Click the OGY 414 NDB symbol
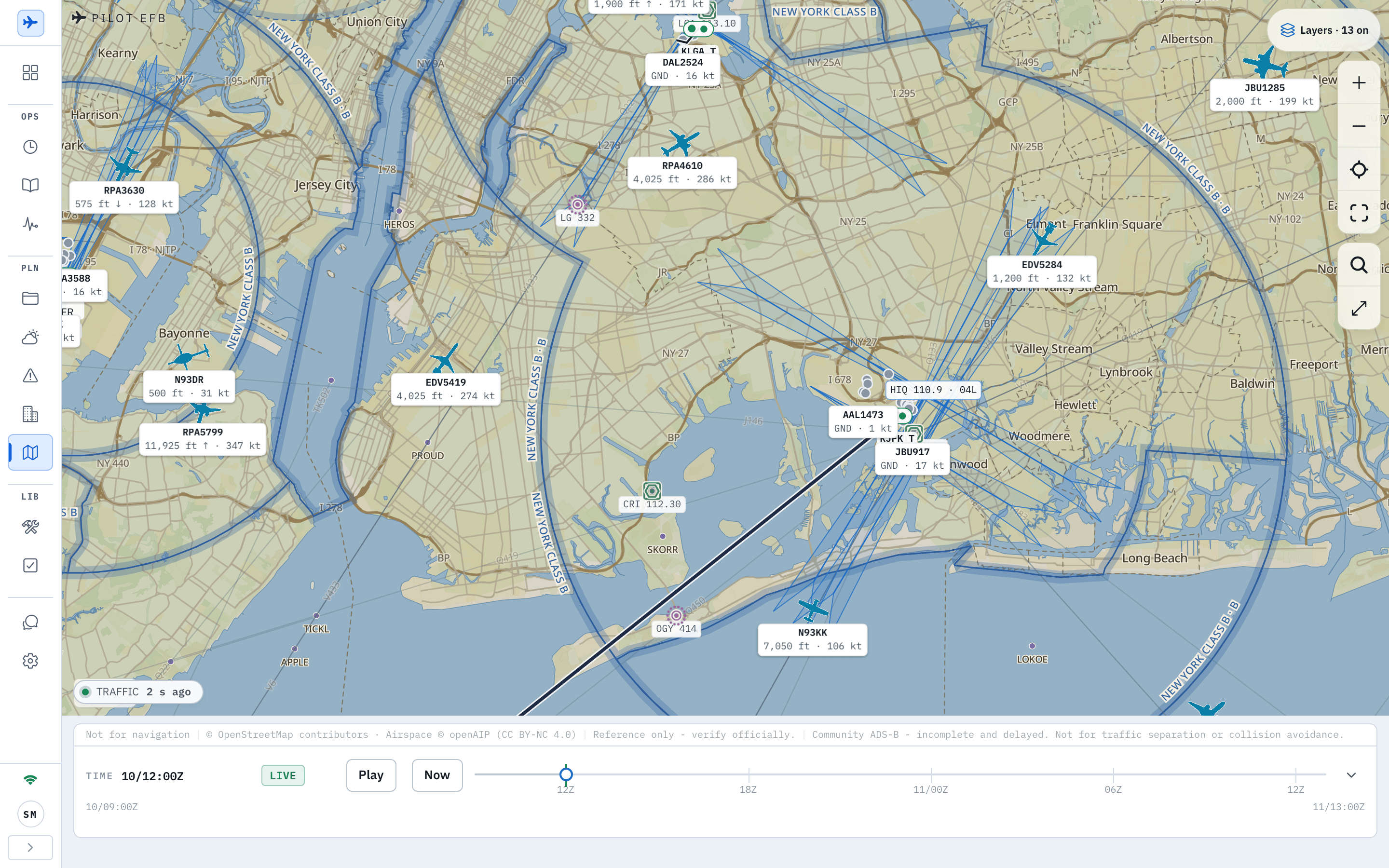 pos(676,615)
